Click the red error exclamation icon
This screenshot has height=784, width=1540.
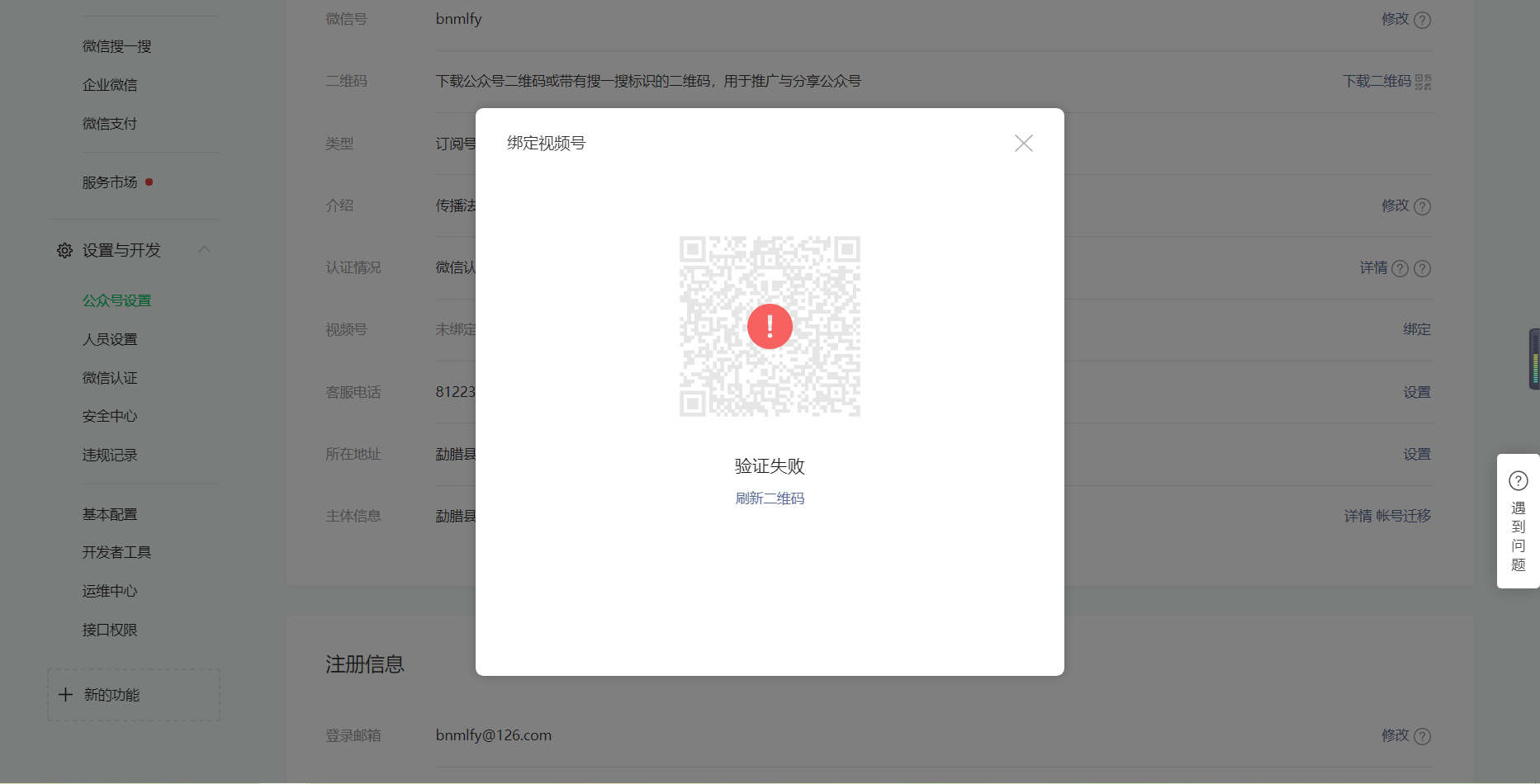pyautogui.click(x=770, y=327)
